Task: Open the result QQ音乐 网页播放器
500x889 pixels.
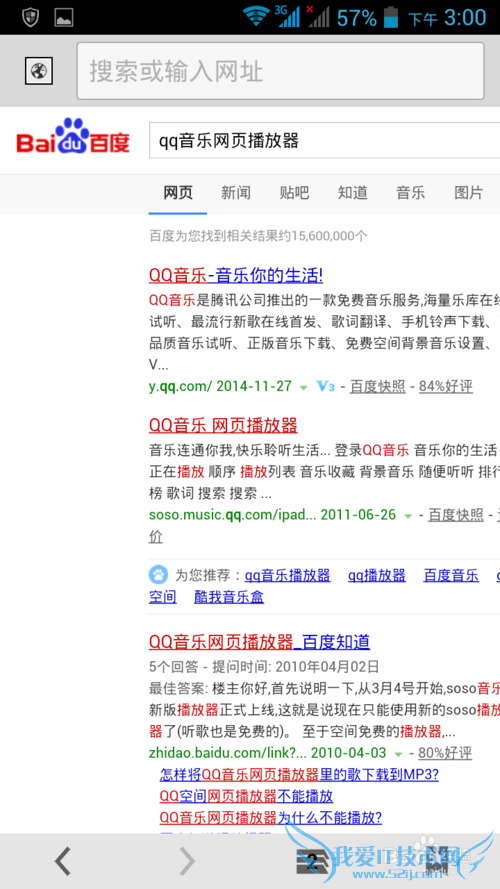Action: pyautogui.click(x=223, y=425)
